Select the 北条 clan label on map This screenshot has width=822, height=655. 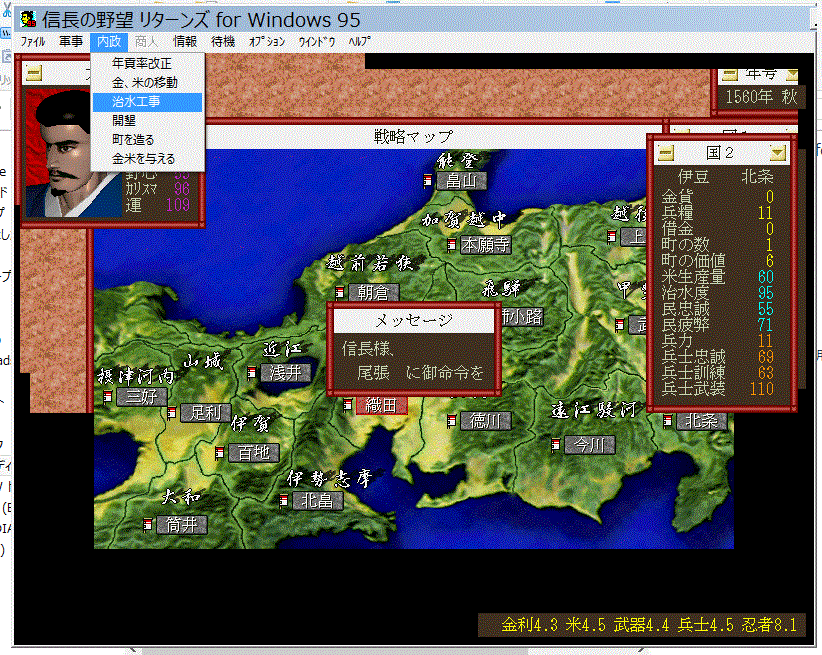click(702, 421)
